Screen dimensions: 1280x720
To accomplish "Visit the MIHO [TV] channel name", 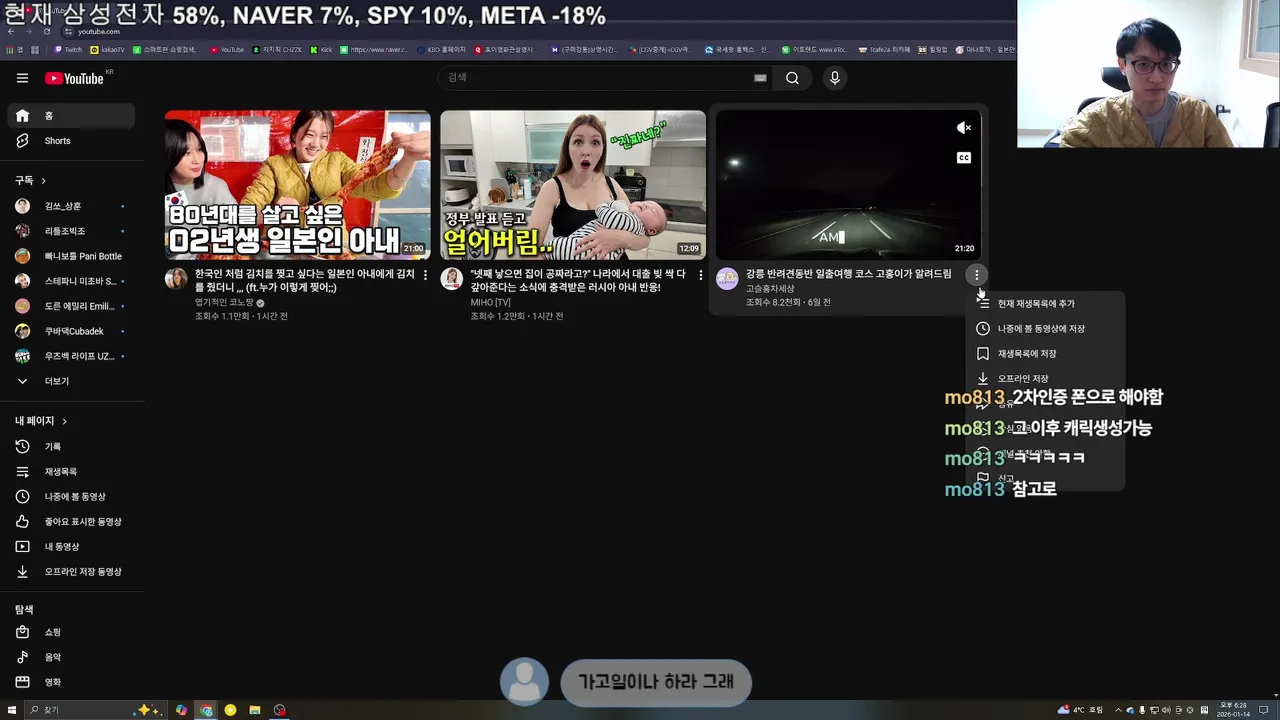I will click(x=491, y=302).
